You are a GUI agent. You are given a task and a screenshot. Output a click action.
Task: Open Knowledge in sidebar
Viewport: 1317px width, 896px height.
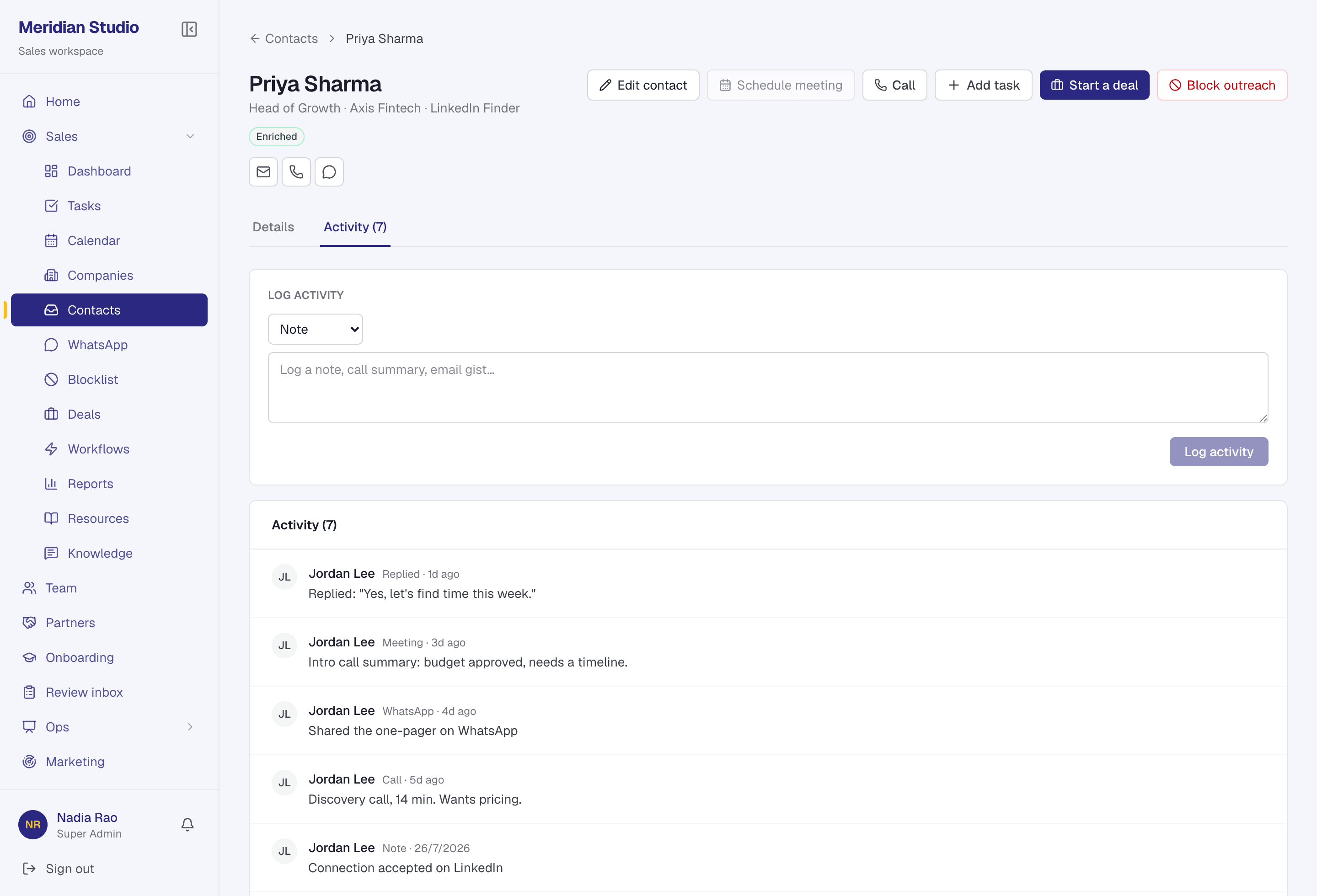(x=109, y=553)
